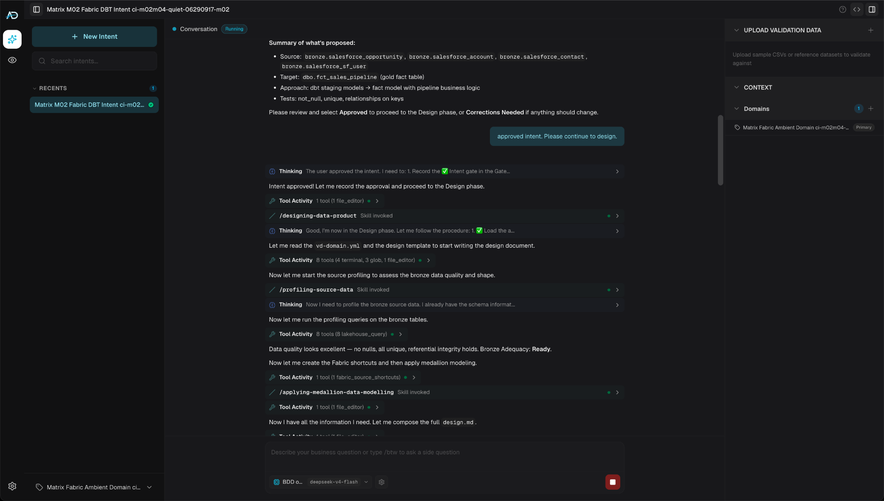Expand Thinking 'Now I need to profile' chevron
Screen dimensions: 884x501
617,305
